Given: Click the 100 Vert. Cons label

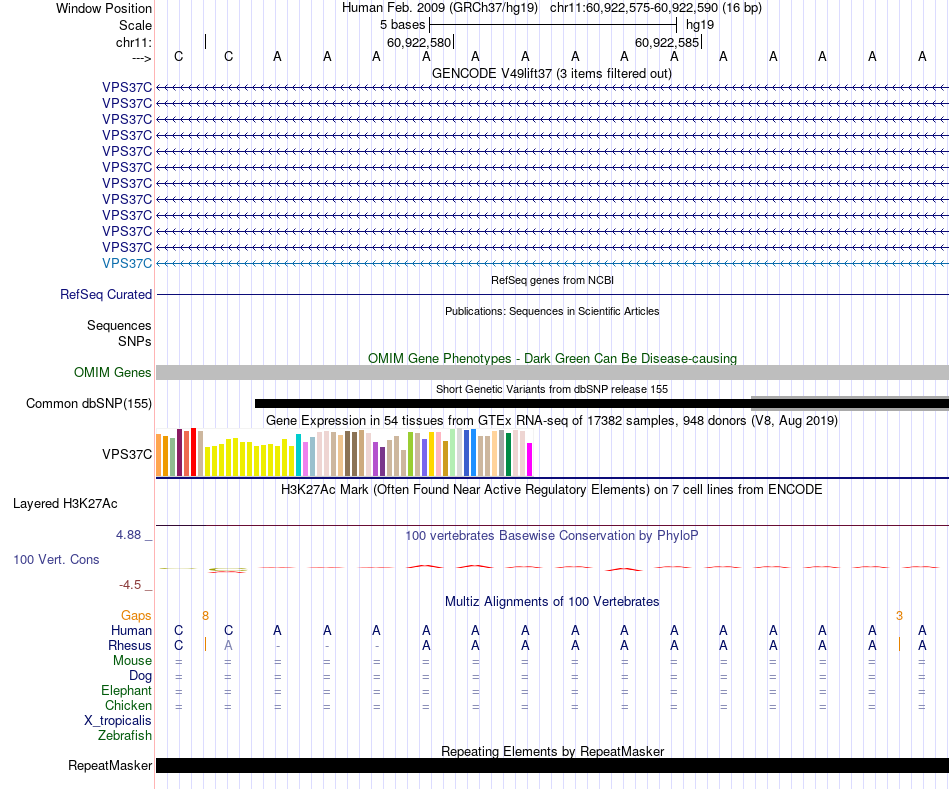Looking at the screenshot, I should 56,559.
